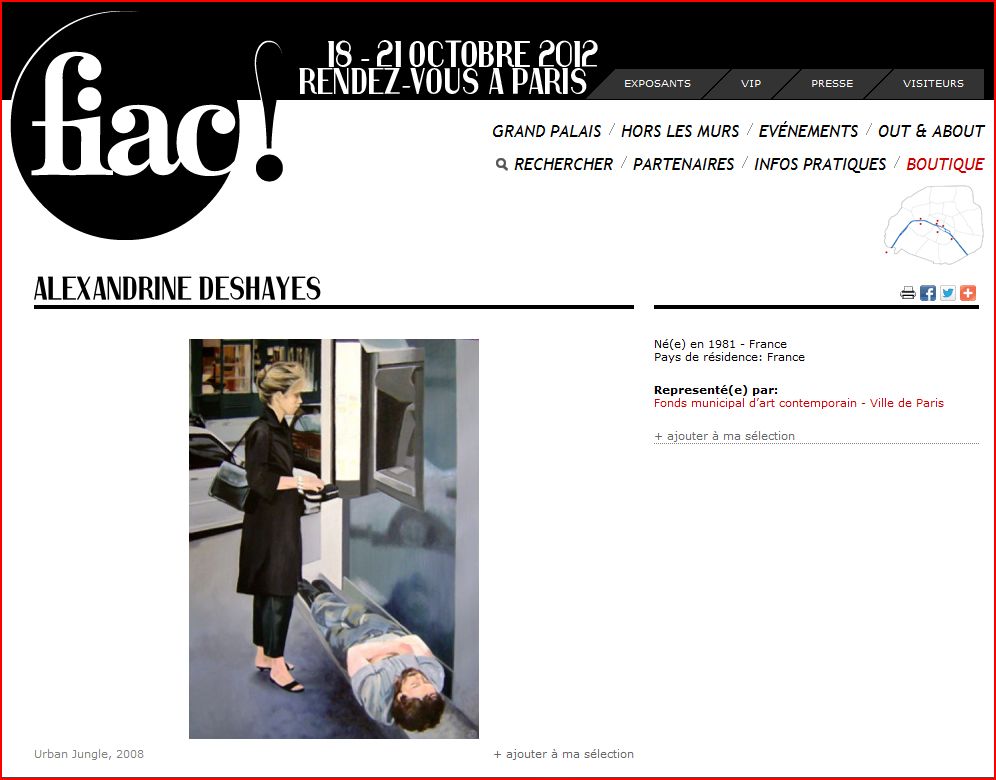Select Hors les Murs menu item

680,131
